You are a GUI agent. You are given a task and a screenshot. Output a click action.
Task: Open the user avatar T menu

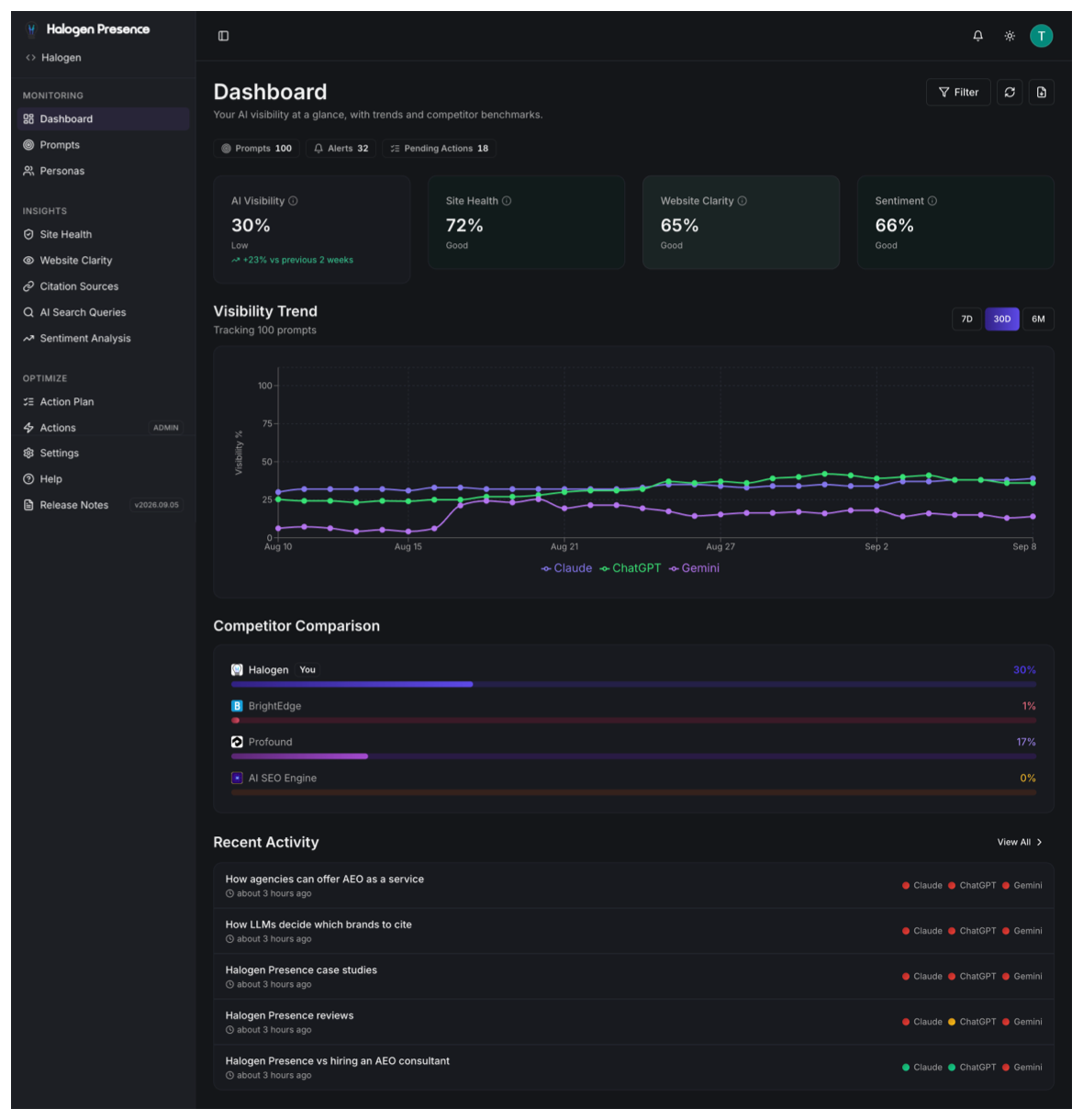coord(1041,36)
